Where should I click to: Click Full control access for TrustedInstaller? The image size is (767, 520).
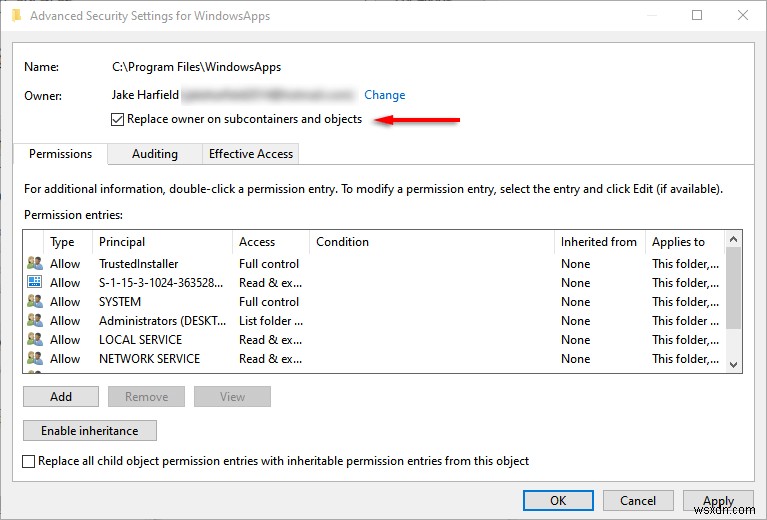point(269,264)
